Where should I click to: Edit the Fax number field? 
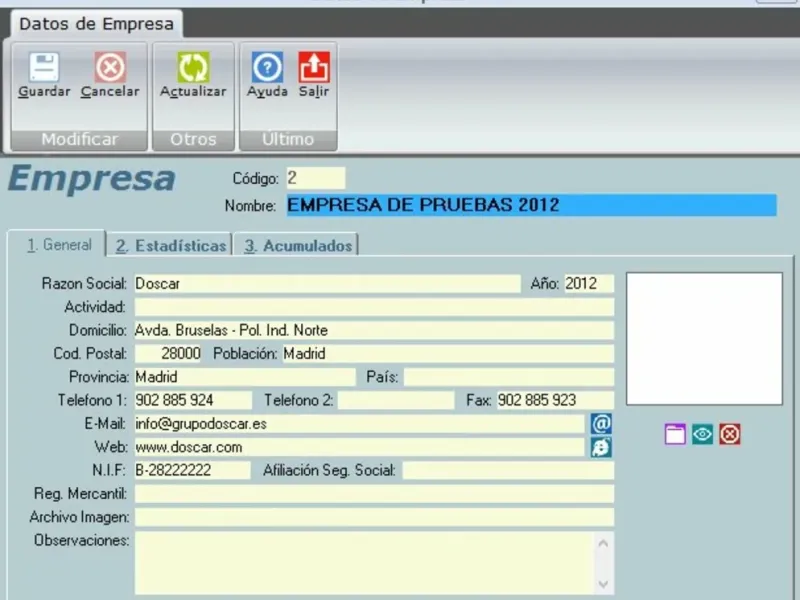coord(555,400)
